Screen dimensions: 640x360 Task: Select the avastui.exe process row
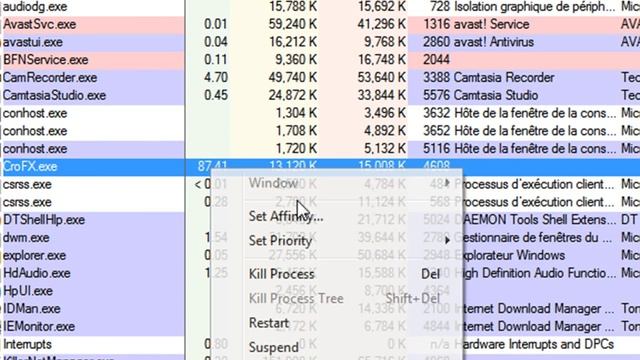point(320,42)
